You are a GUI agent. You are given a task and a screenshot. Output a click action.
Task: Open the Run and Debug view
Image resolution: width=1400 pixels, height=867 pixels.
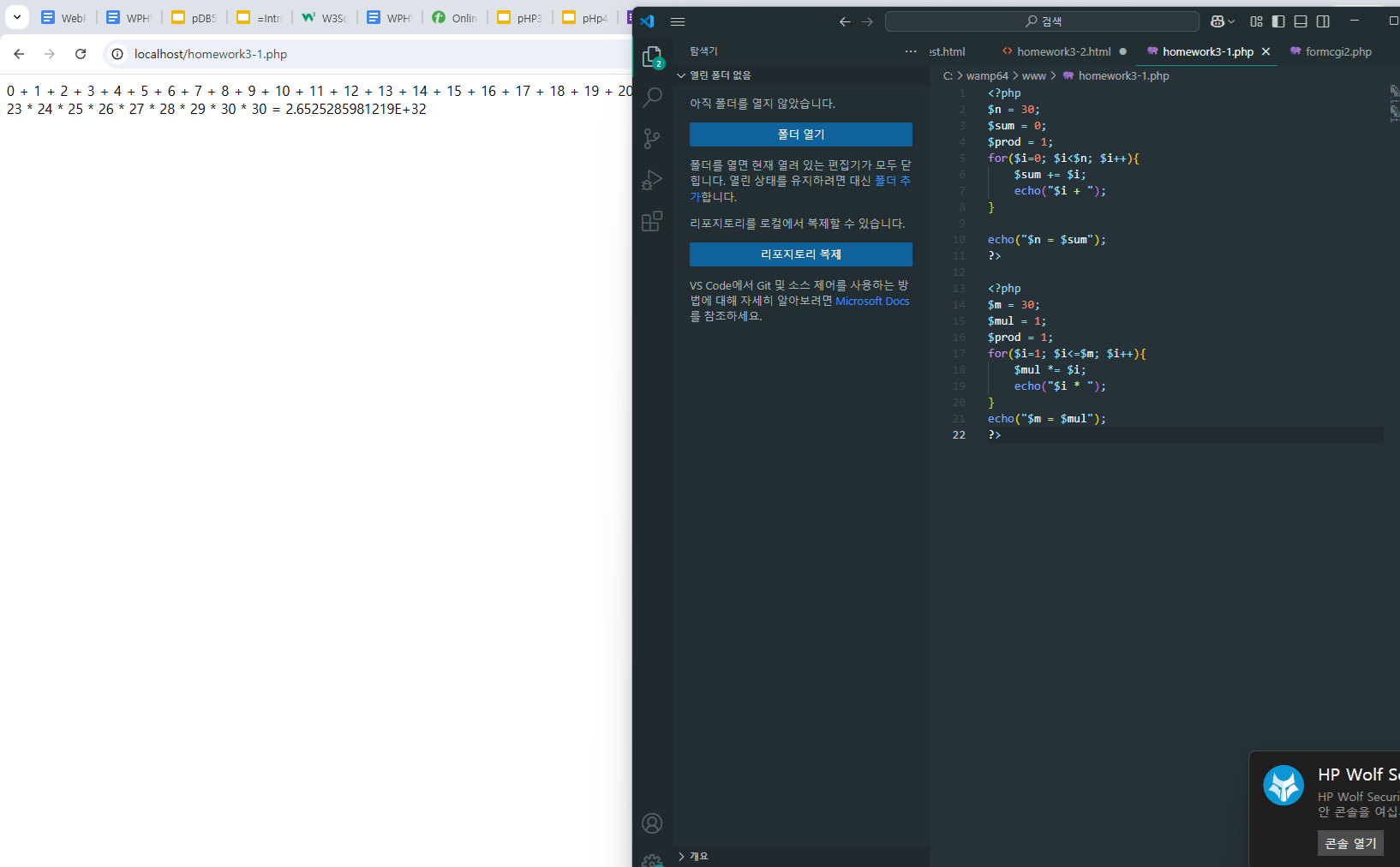click(x=652, y=180)
